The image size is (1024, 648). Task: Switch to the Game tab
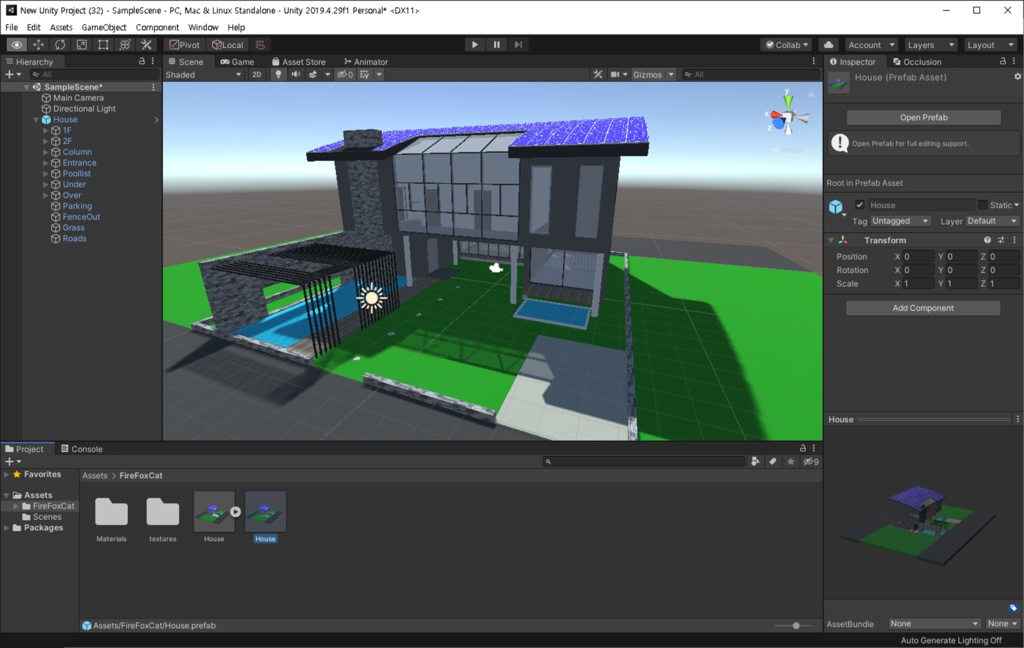238,61
